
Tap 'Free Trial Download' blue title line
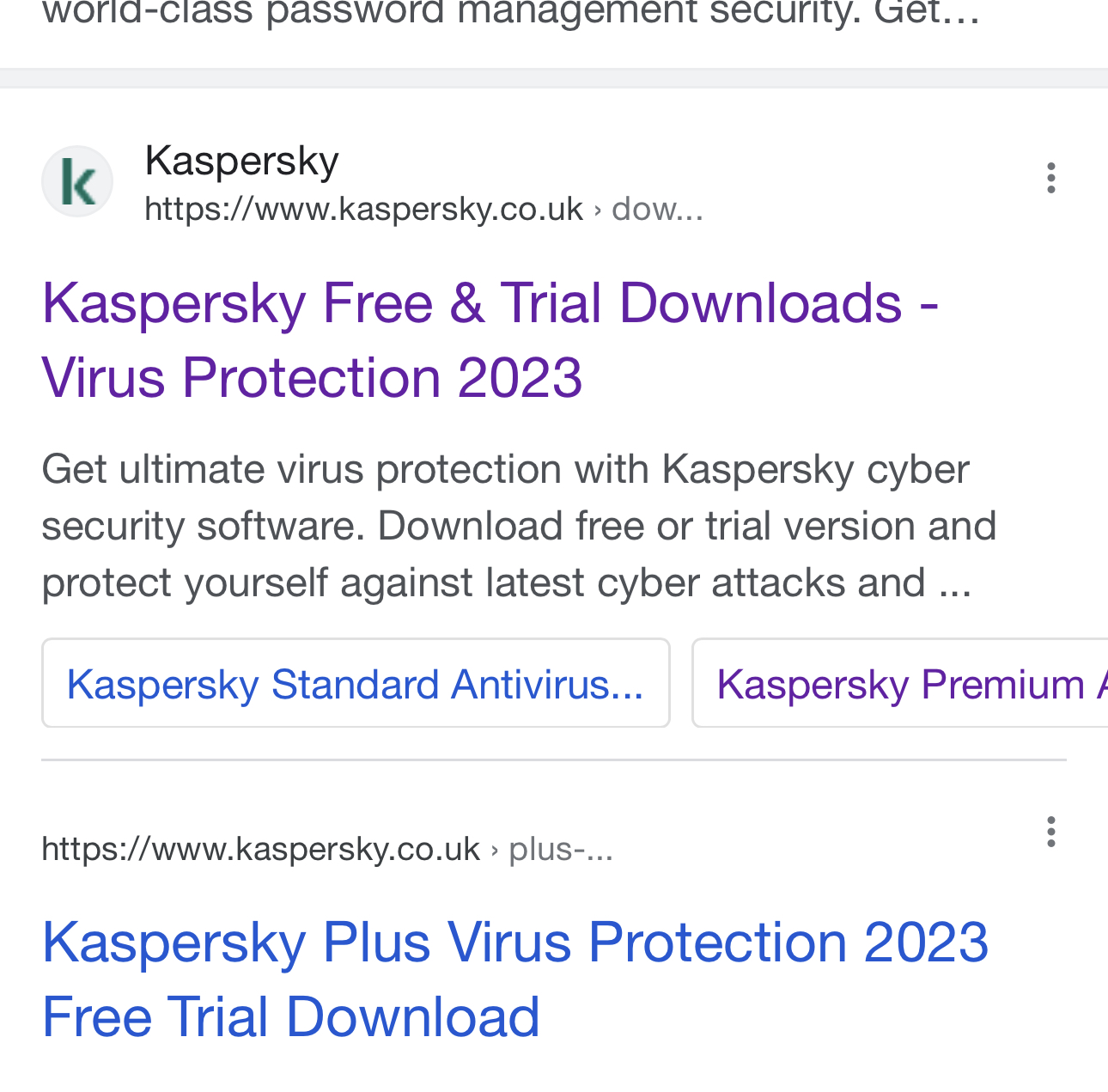290,1016
